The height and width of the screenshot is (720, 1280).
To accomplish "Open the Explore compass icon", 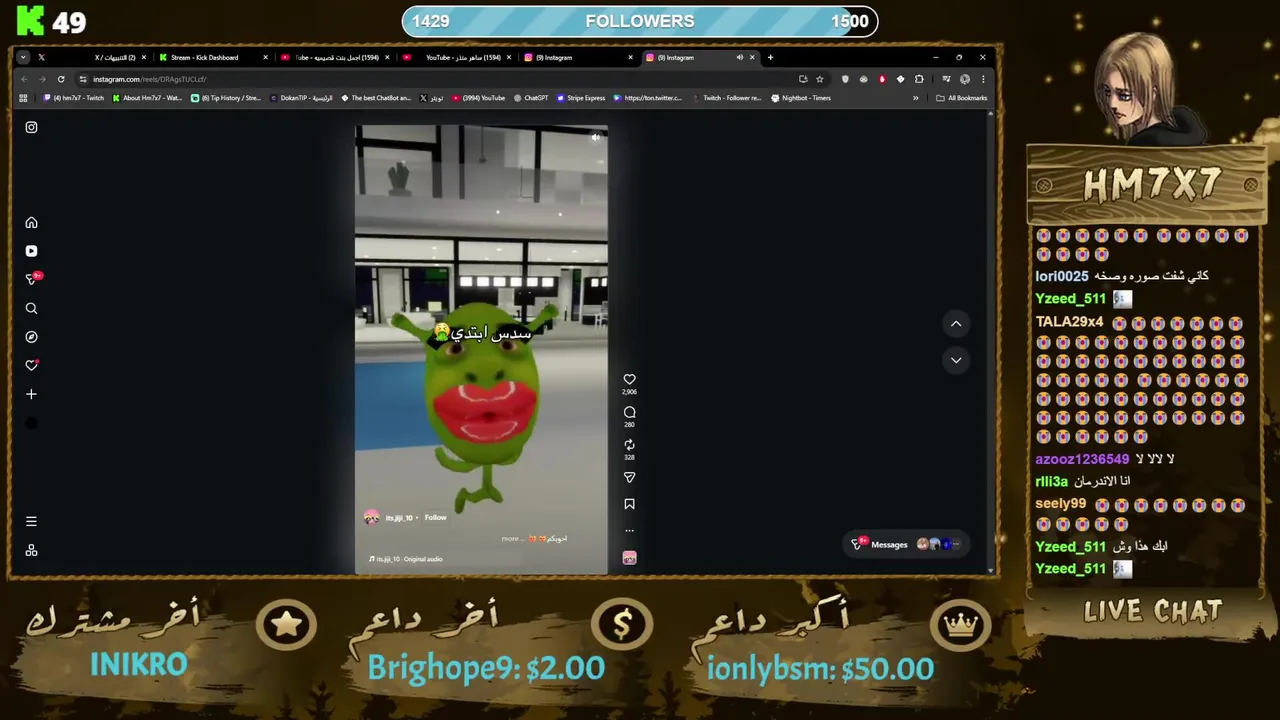I will point(31,337).
